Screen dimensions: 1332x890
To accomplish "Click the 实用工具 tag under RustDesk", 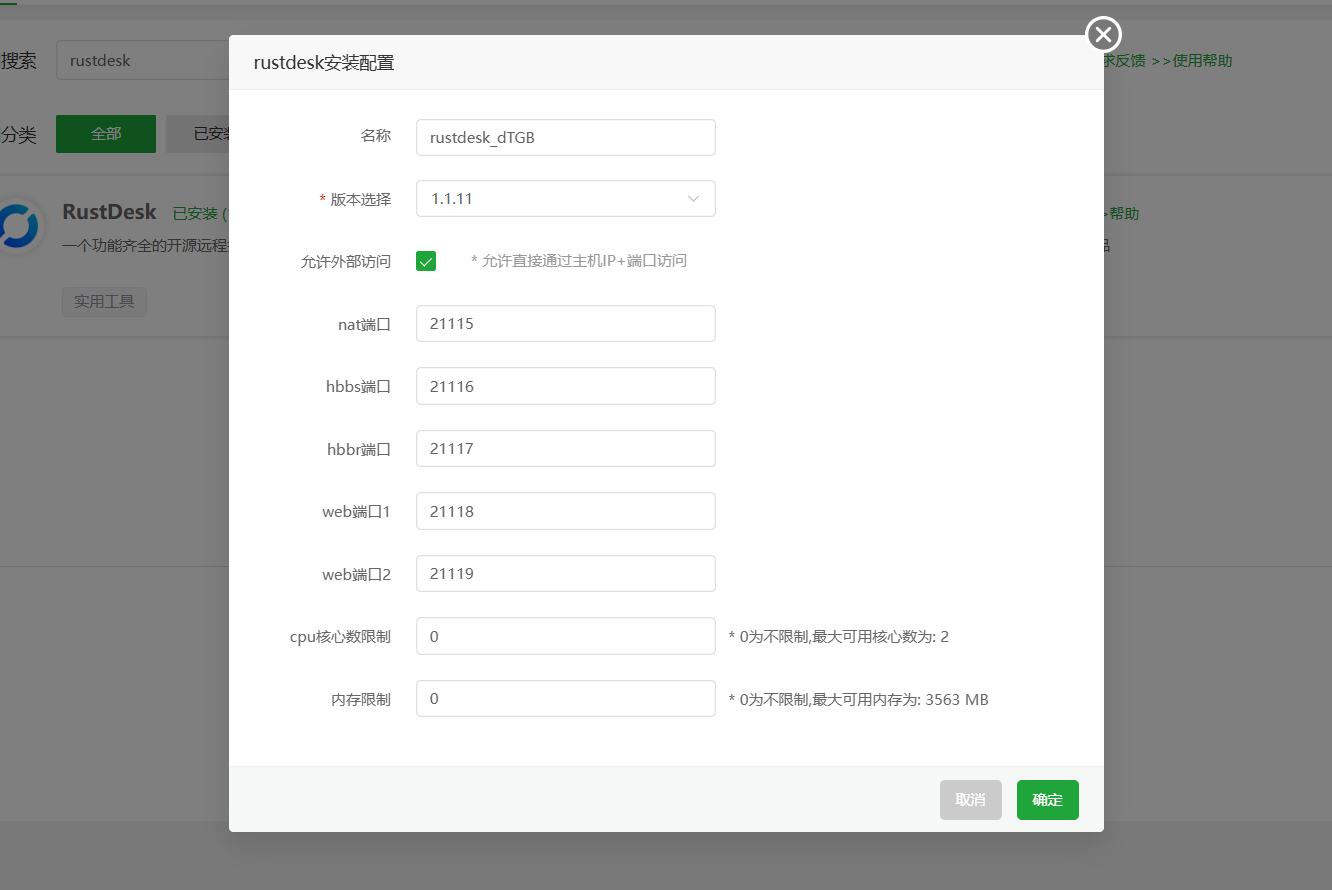I will (104, 301).
